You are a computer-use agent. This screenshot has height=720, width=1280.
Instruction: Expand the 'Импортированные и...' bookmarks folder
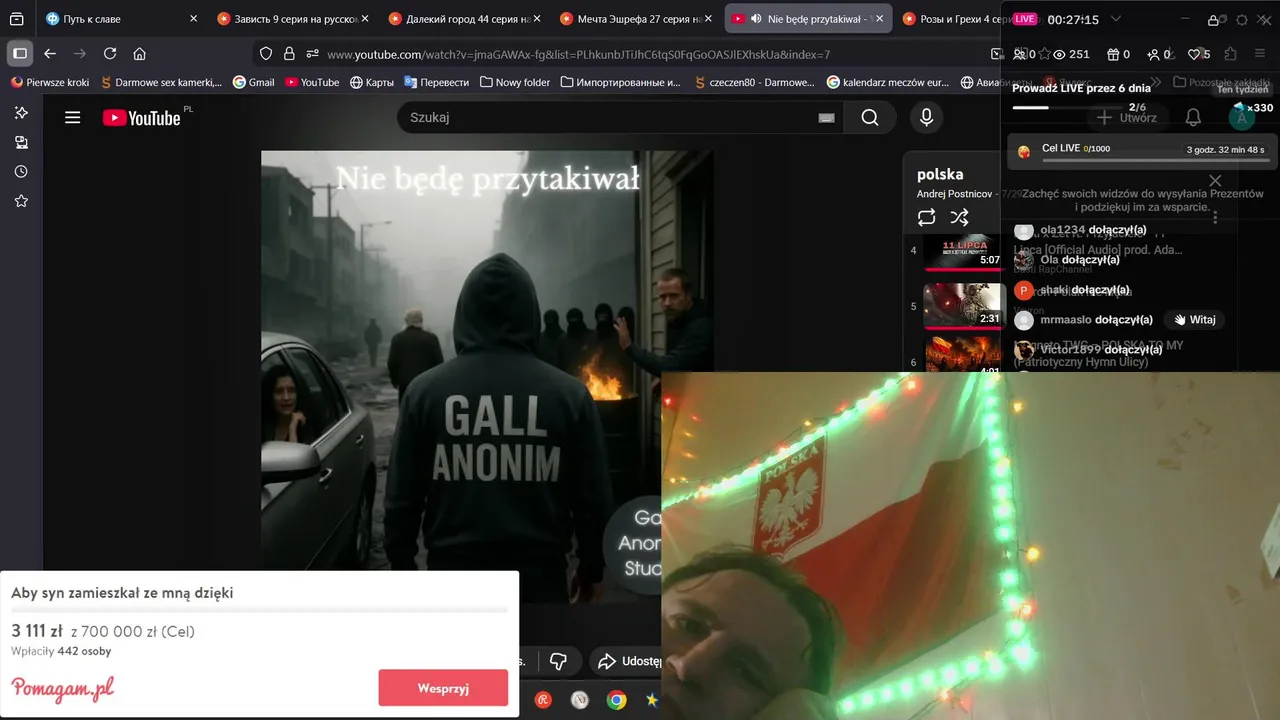click(x=620, y=82)
